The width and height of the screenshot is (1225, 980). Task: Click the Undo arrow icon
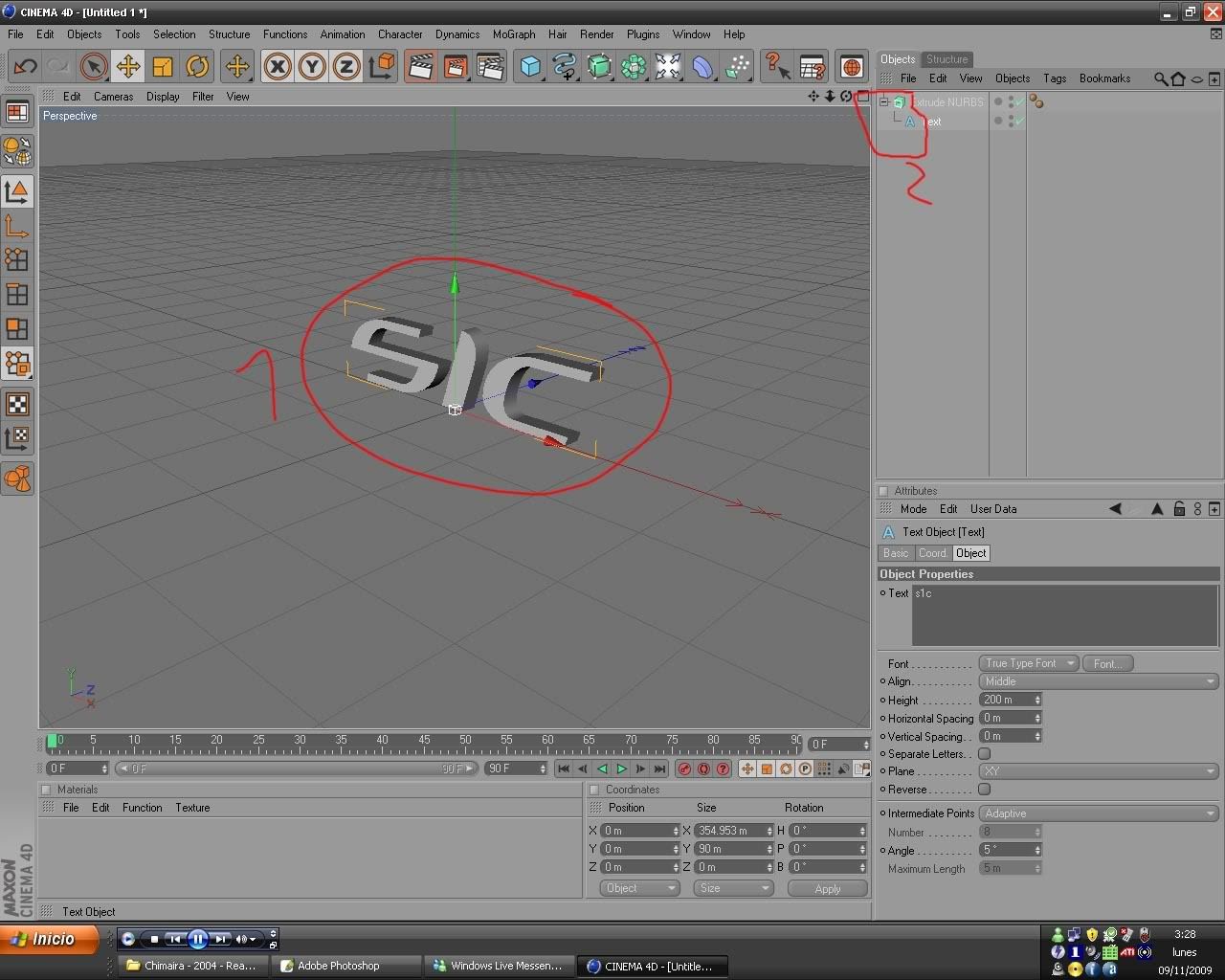[x=25, y=66]
